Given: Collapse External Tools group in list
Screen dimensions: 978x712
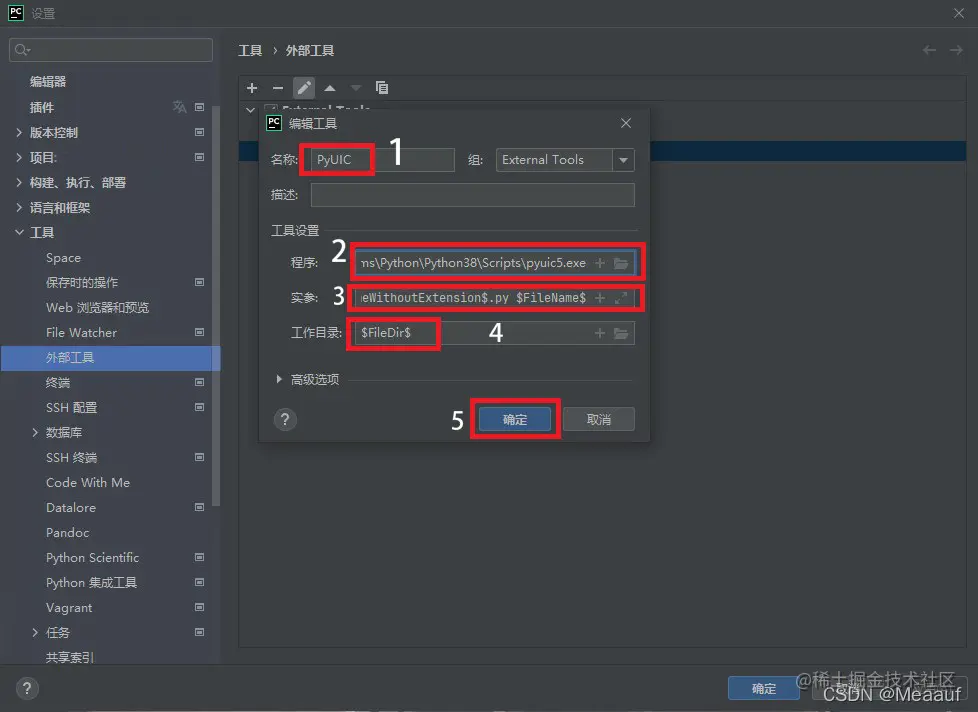Looking at the screenshot, I should tap(250, 110).
